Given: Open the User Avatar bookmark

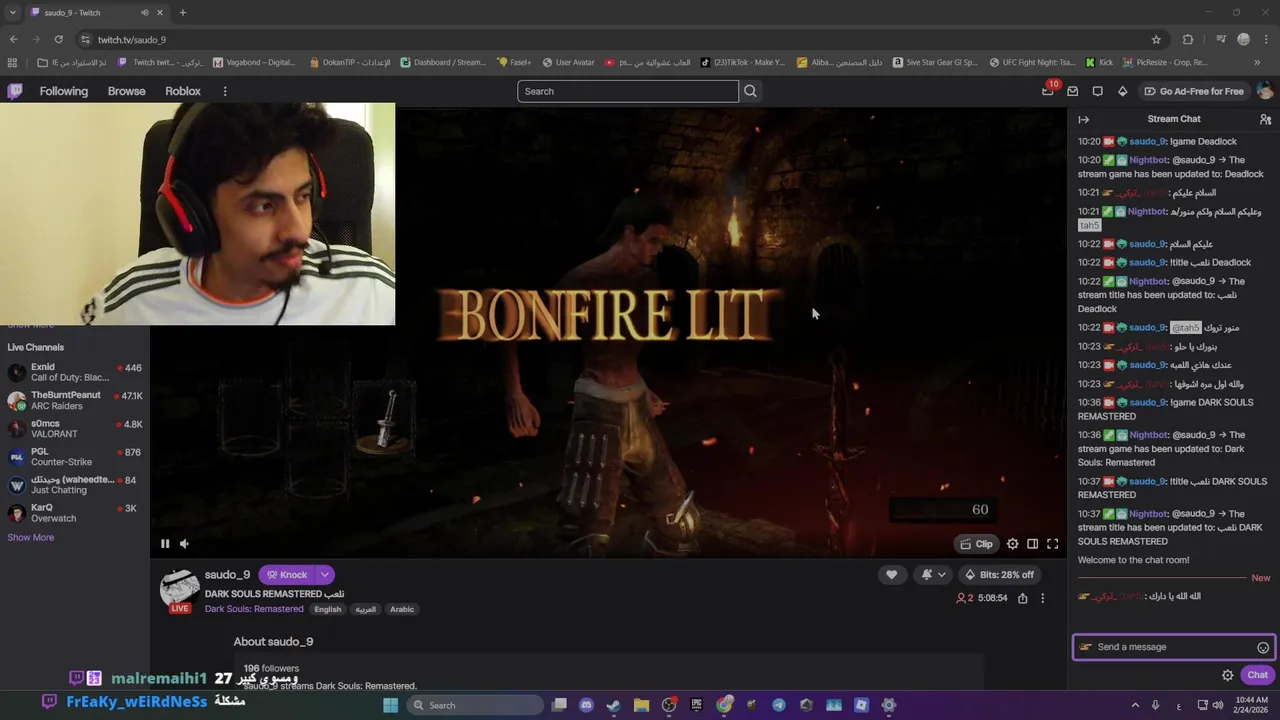Looking at the screenshot, I should pyautogui.click(x=568, y=62).
